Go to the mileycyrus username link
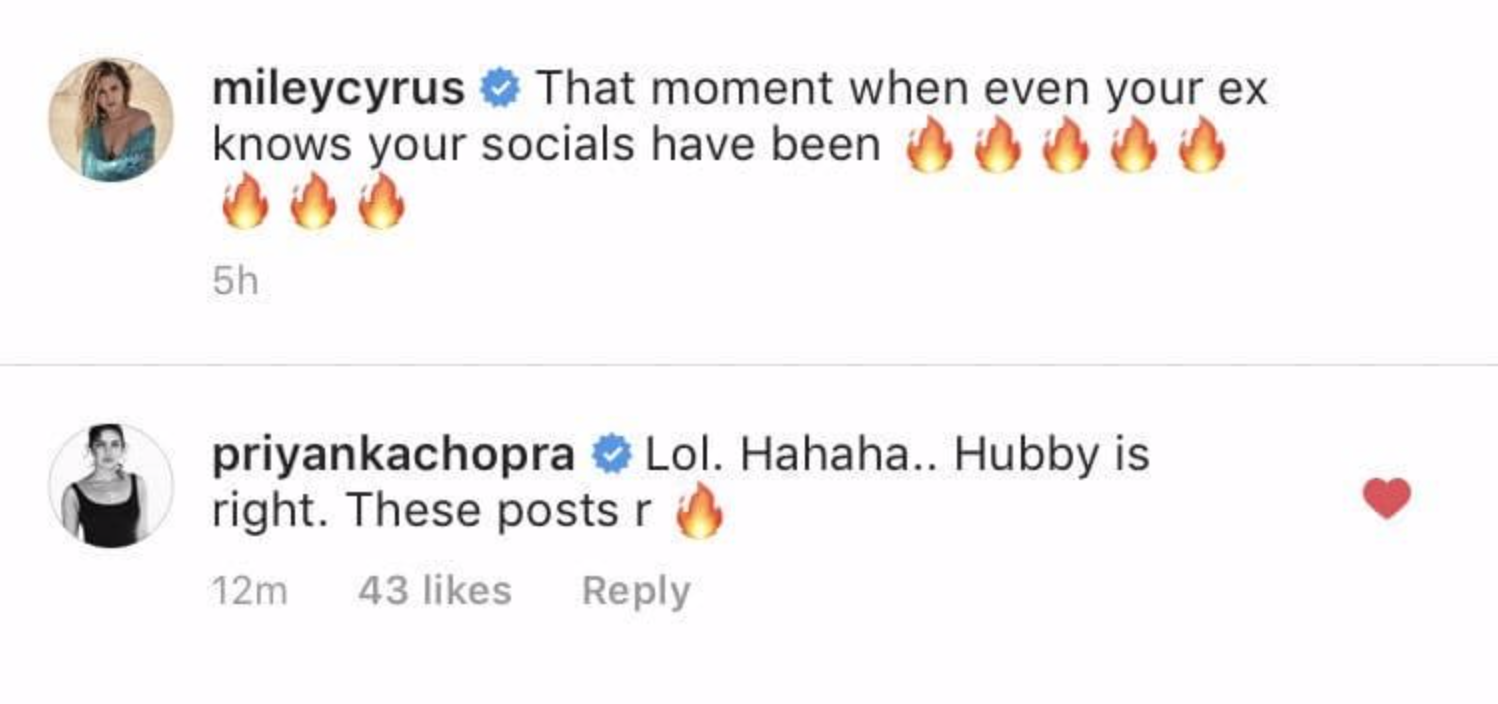The image size is (1498, 704). click(338, 90)
